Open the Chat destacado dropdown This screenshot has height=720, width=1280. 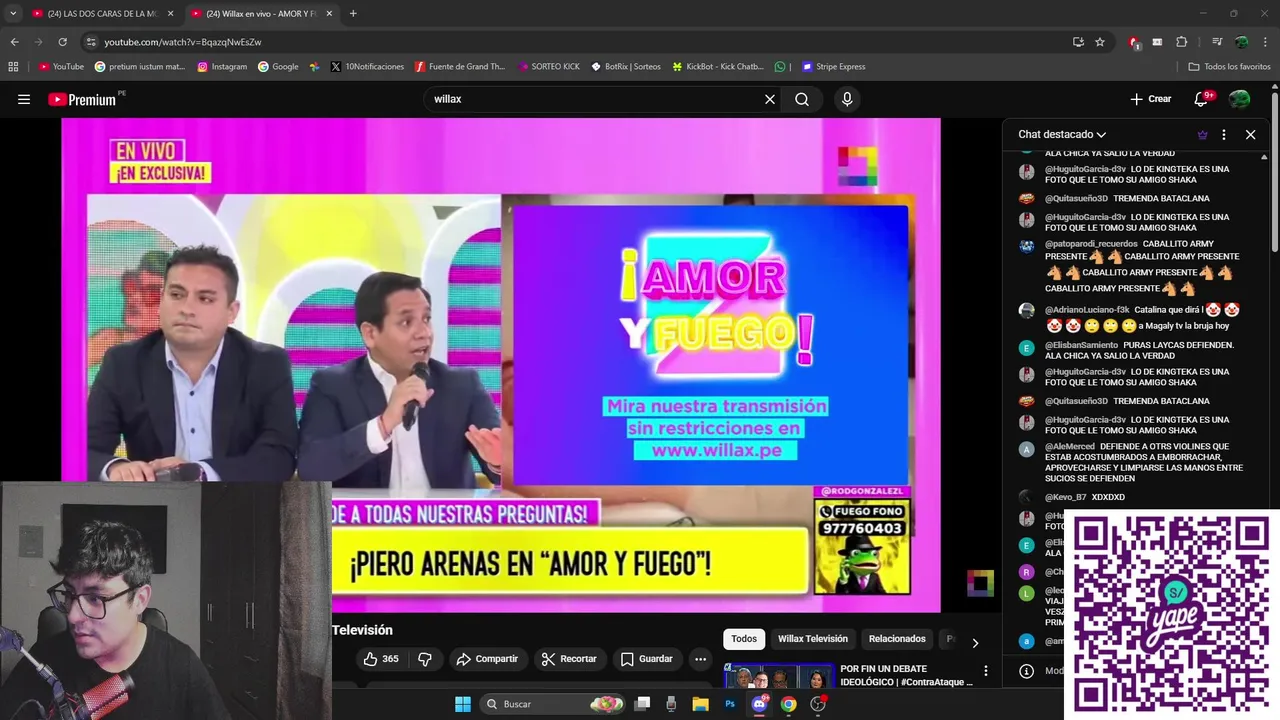pos(1062,134)
